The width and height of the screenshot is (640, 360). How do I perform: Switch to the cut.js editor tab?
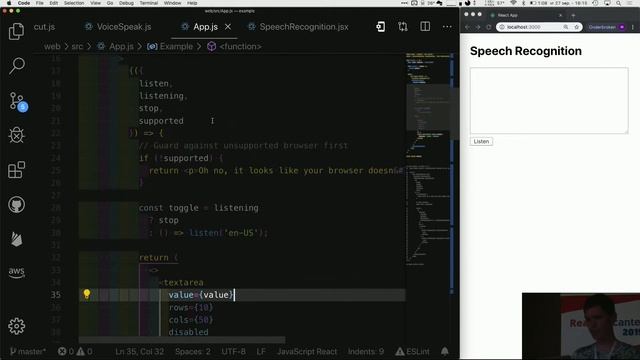tap(44, 27)
